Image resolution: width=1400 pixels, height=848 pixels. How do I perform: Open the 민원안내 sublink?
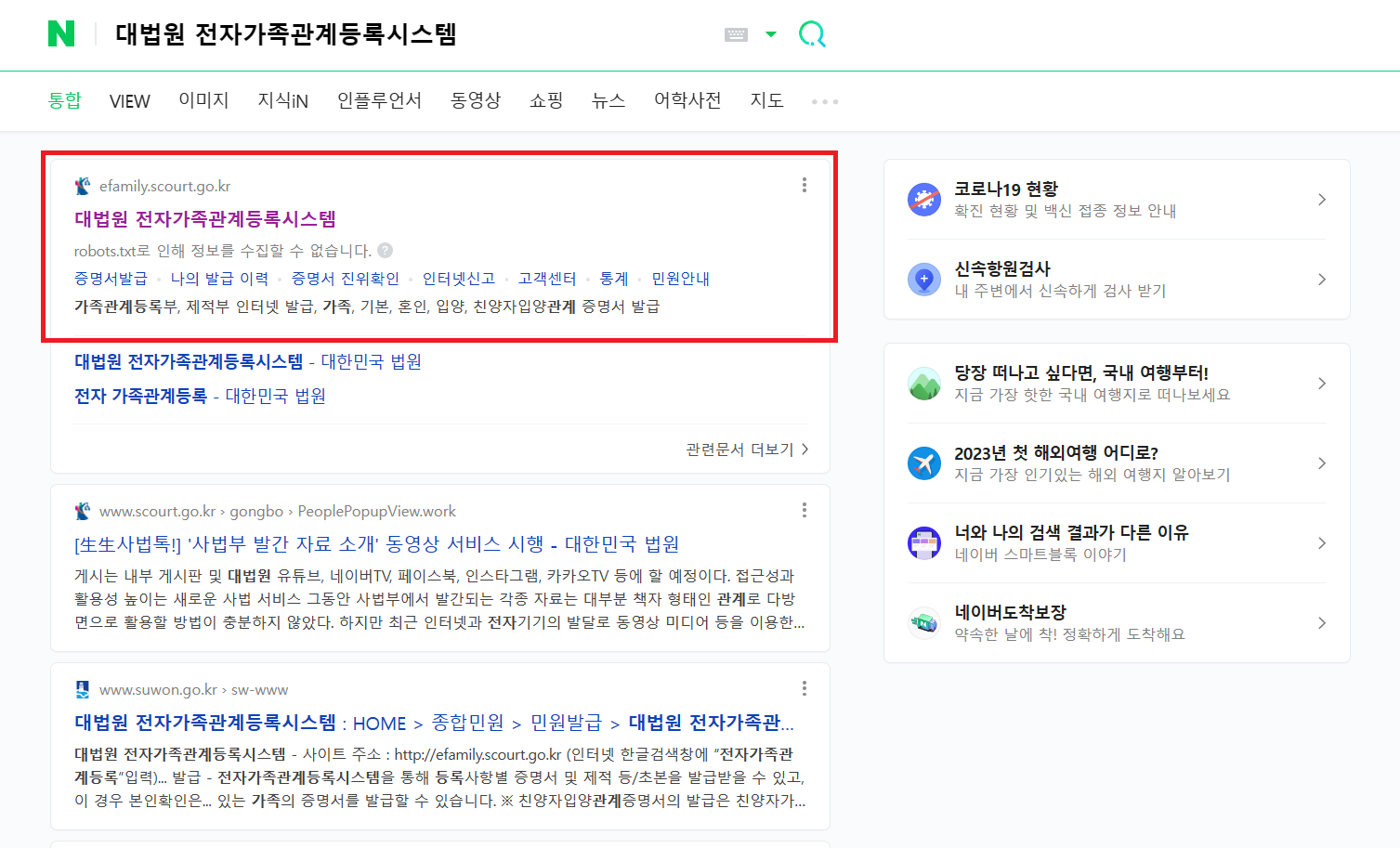pos(680,279)
